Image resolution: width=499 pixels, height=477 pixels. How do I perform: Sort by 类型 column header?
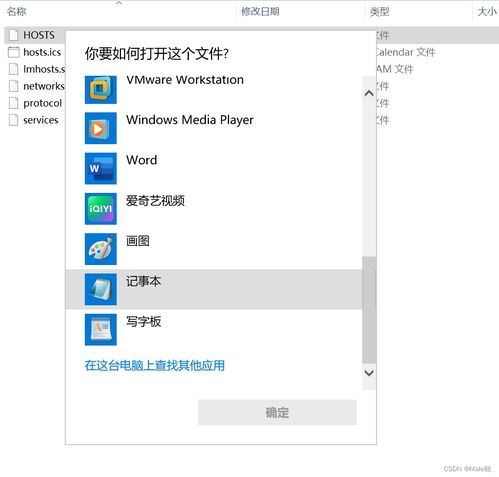click(x=379, y=12)
